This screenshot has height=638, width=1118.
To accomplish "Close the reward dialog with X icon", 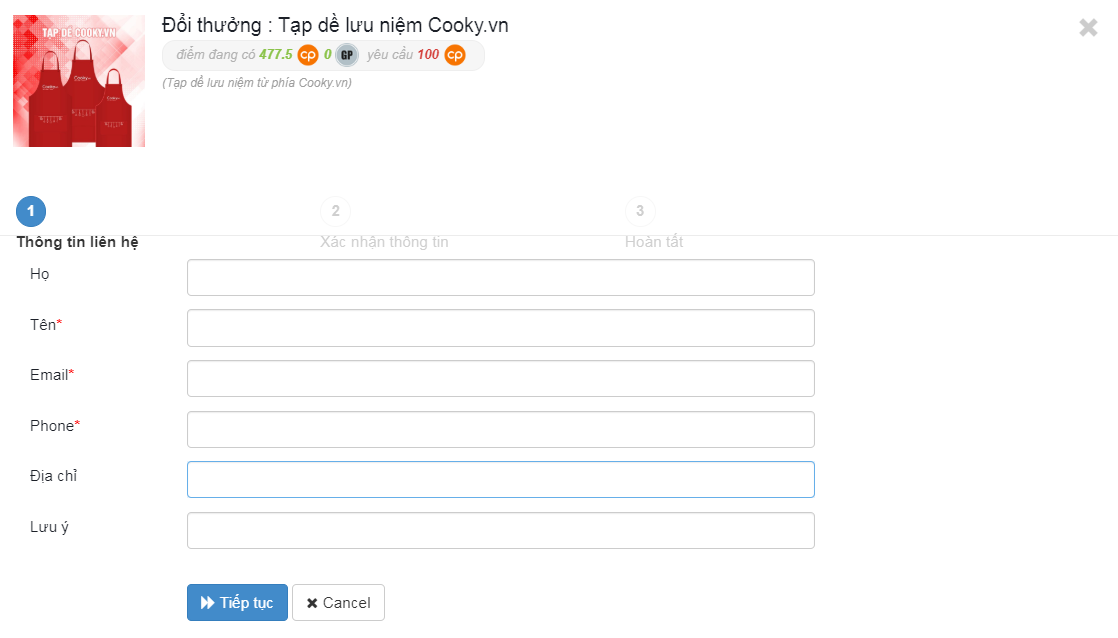I will click(x=1088, y=28).
